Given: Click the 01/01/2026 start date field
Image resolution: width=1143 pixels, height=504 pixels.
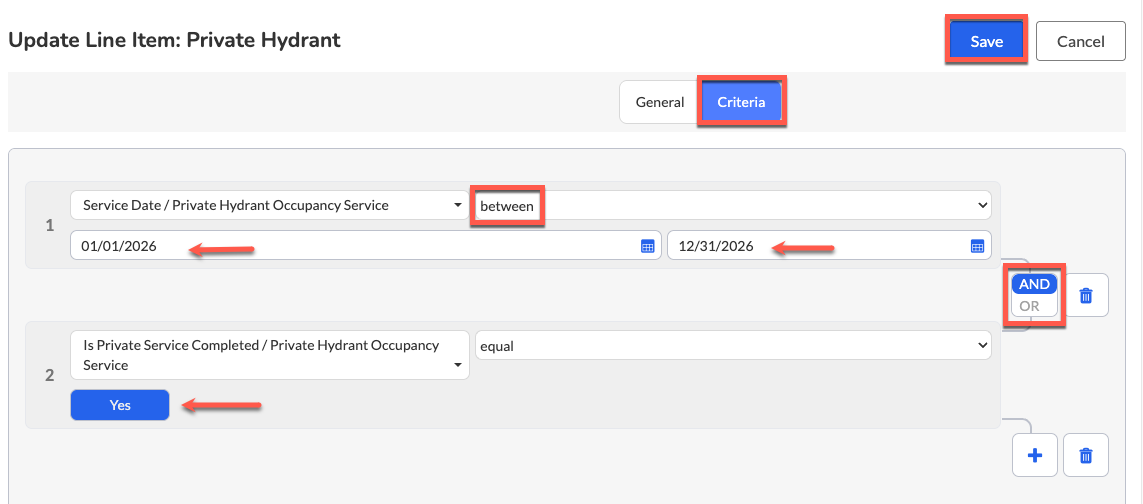Looking at the screenshot, I should coord(366,246).
